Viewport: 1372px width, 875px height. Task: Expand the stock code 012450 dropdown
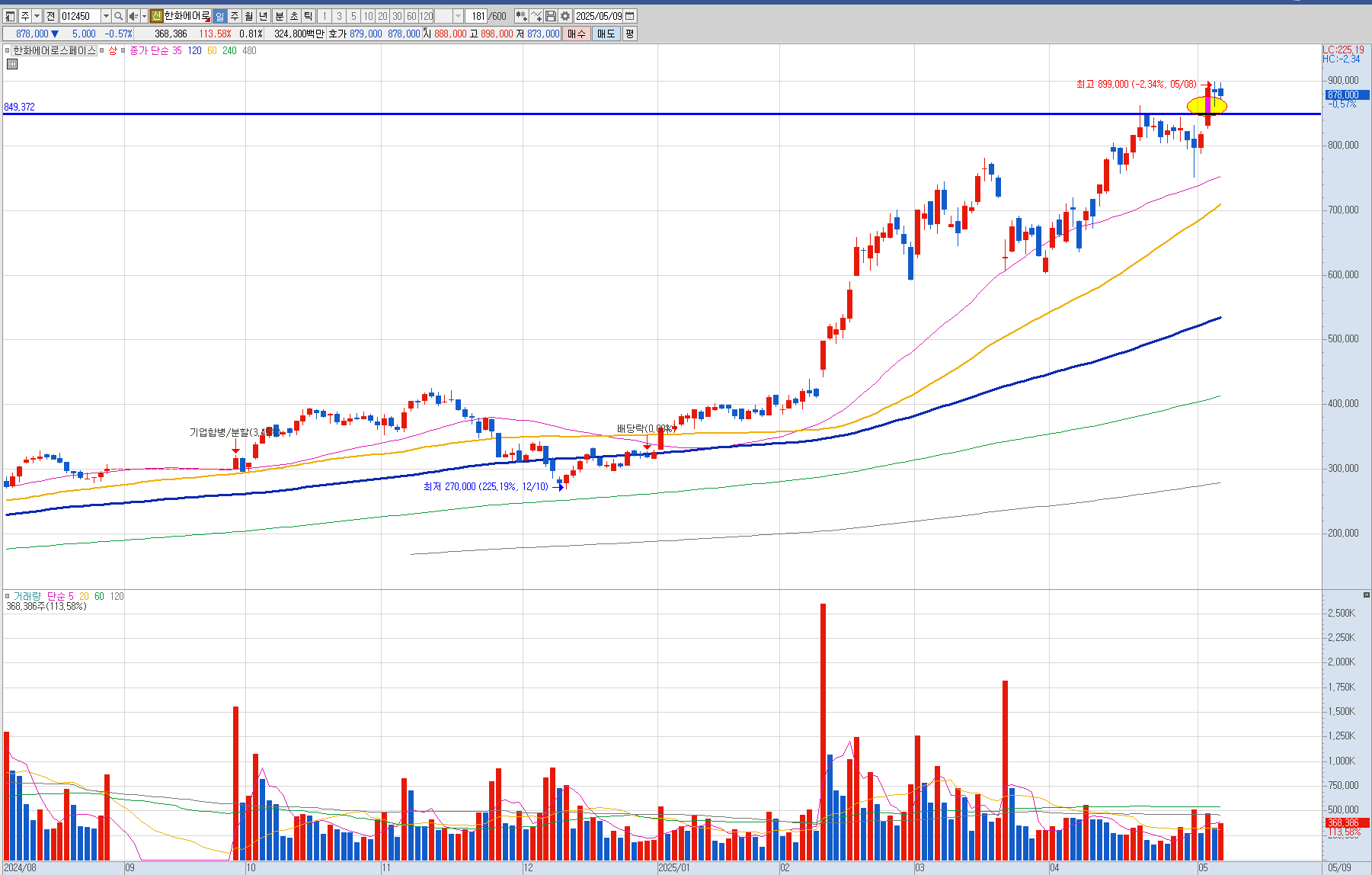[x=106, y=16]
